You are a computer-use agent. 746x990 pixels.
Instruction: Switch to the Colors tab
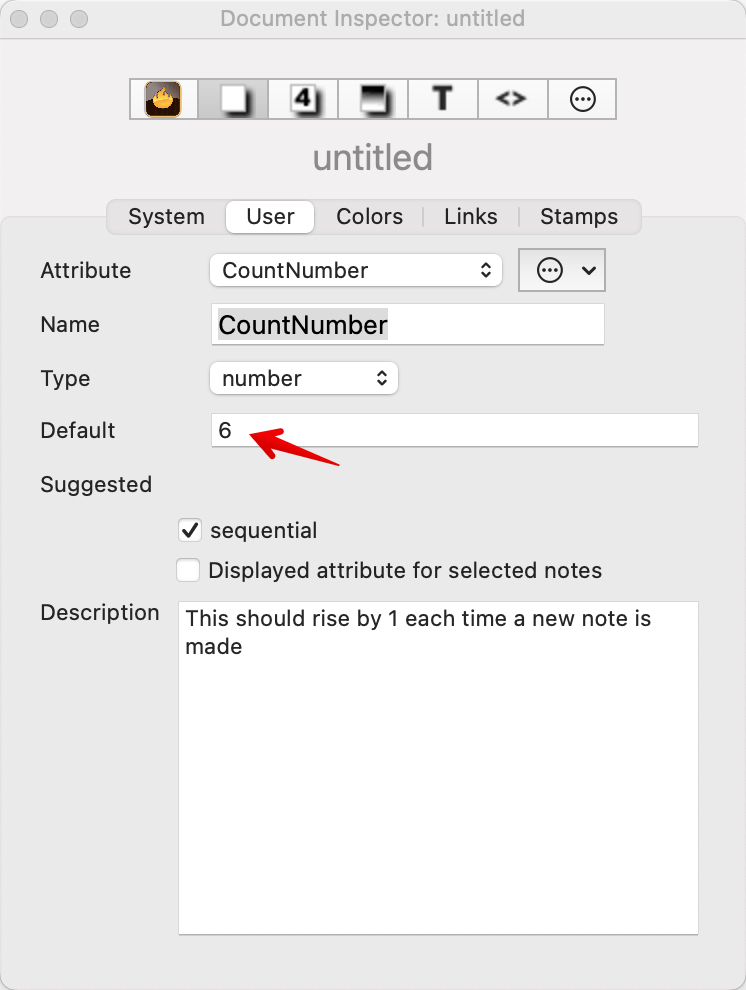[369, 217]
